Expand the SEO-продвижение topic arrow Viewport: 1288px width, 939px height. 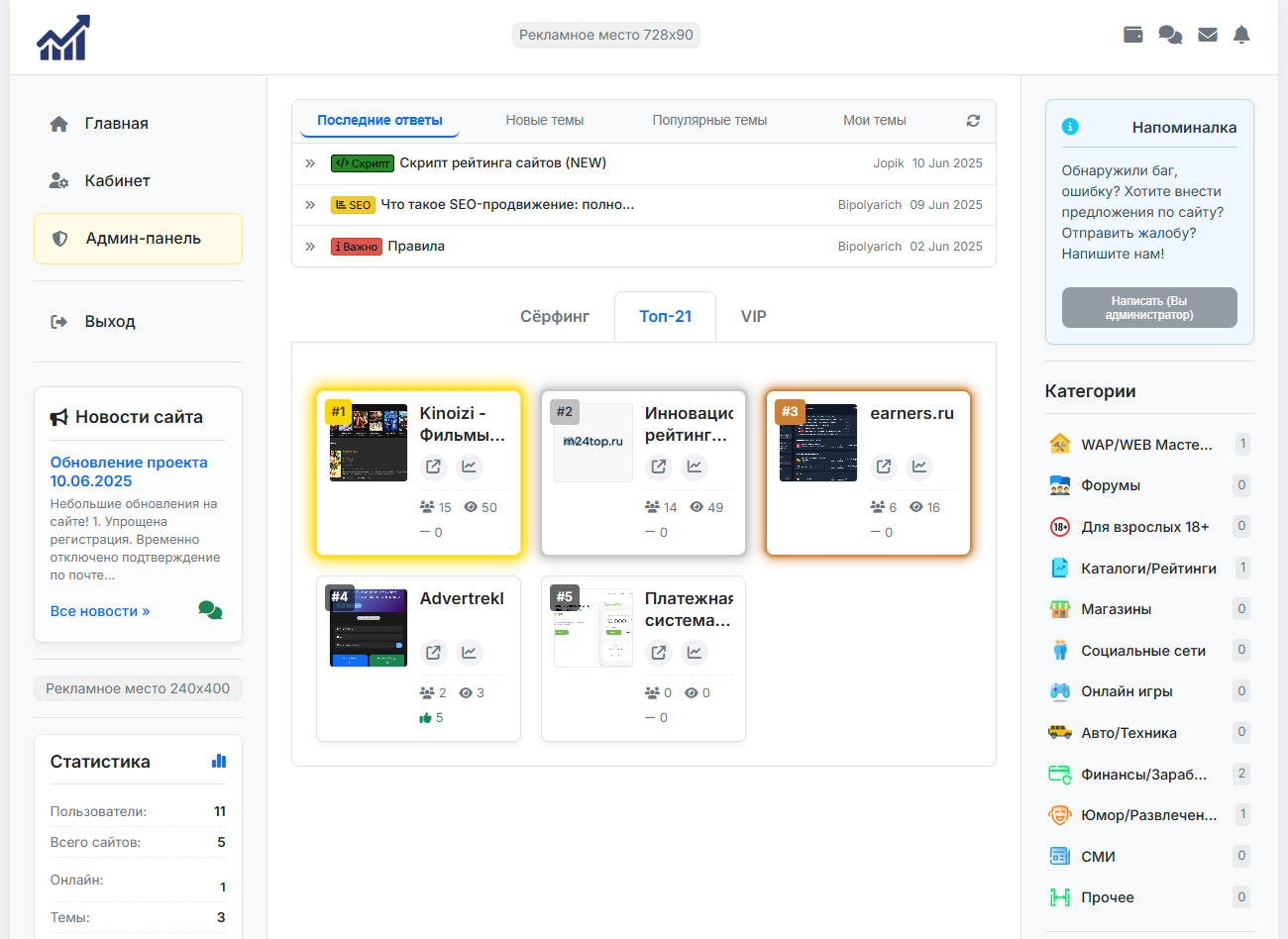click(x=310, y=205)
